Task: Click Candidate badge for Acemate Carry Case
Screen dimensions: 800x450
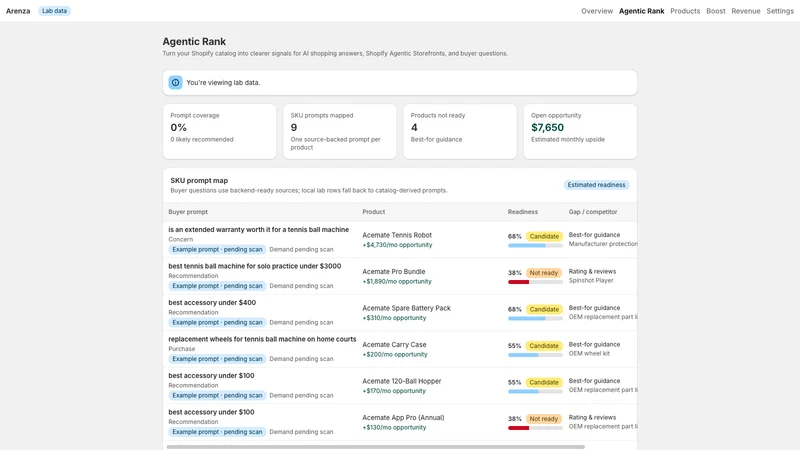Action: point(544,346)
